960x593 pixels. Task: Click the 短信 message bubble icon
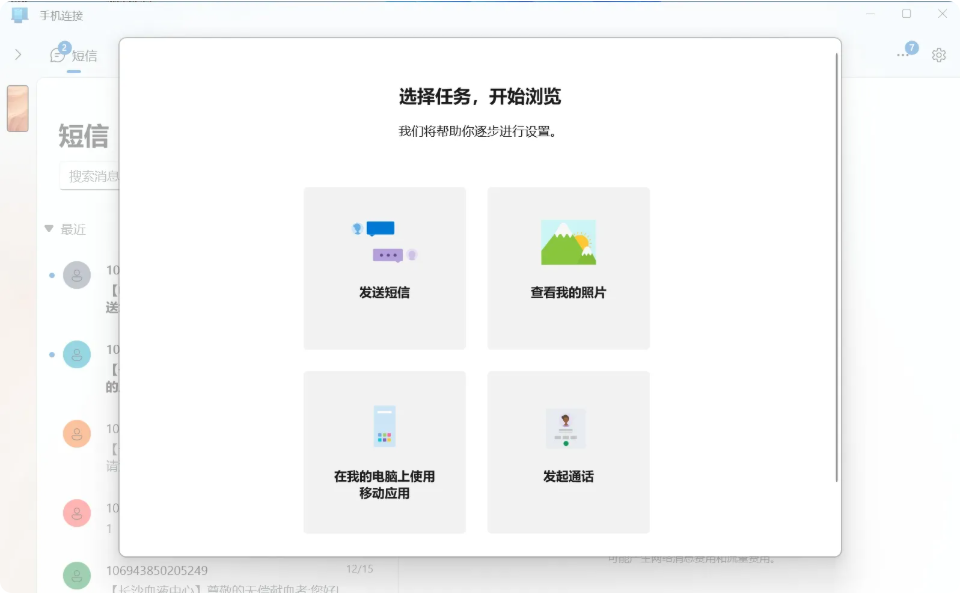(x=58, y=55)
